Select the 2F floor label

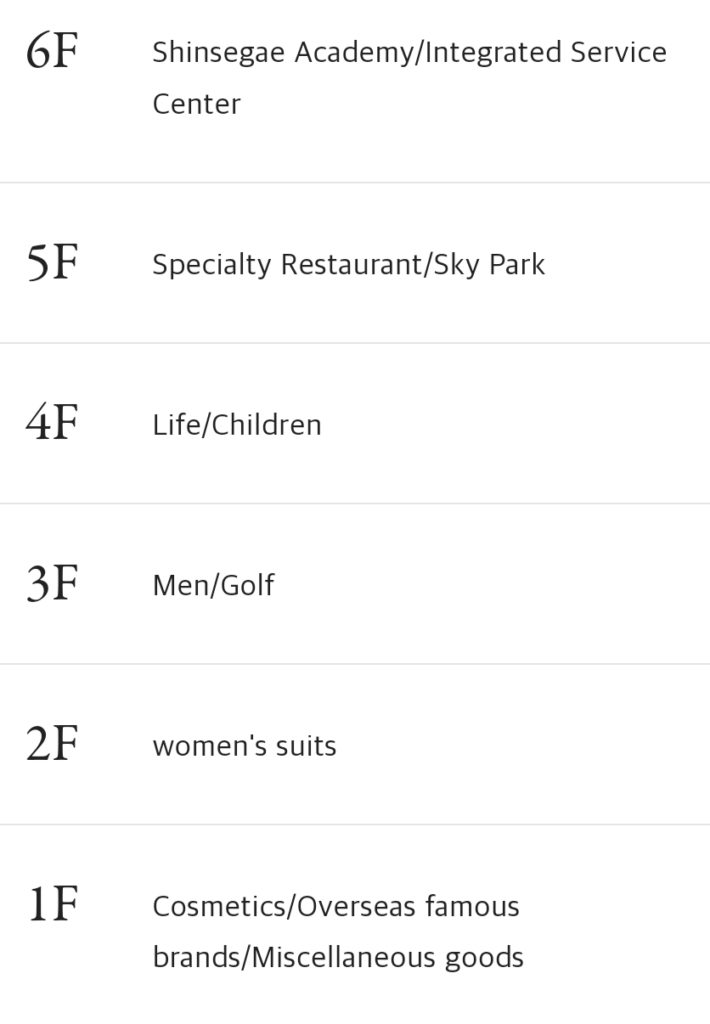pos(52,745)
